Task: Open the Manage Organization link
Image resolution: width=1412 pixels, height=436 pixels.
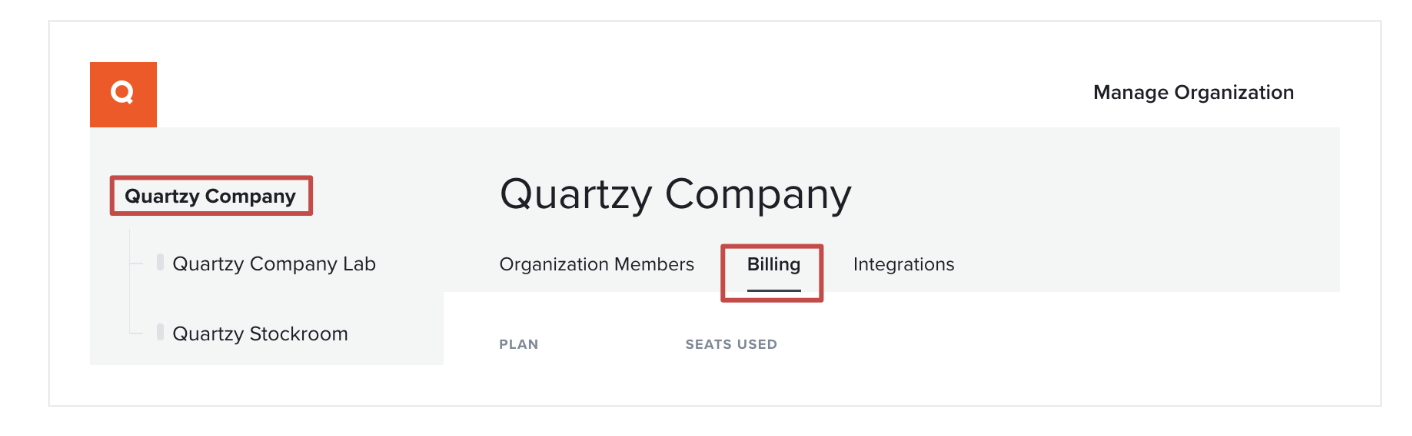Action: (1193, 93)
